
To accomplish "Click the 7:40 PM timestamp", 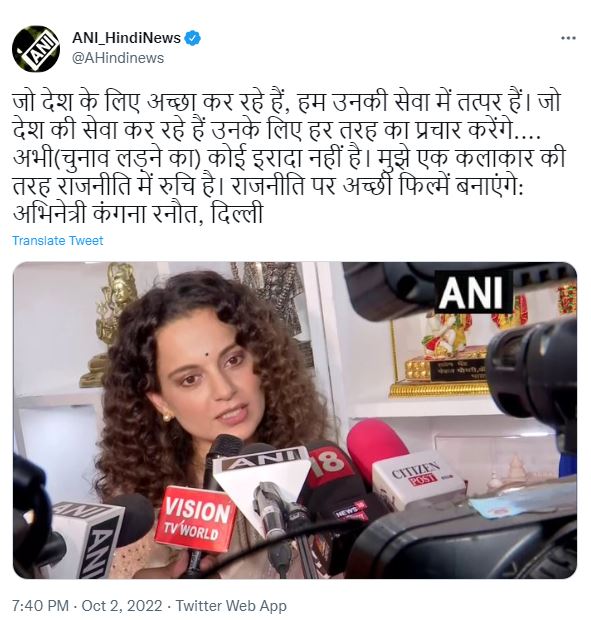I will (x=40, y=606).
